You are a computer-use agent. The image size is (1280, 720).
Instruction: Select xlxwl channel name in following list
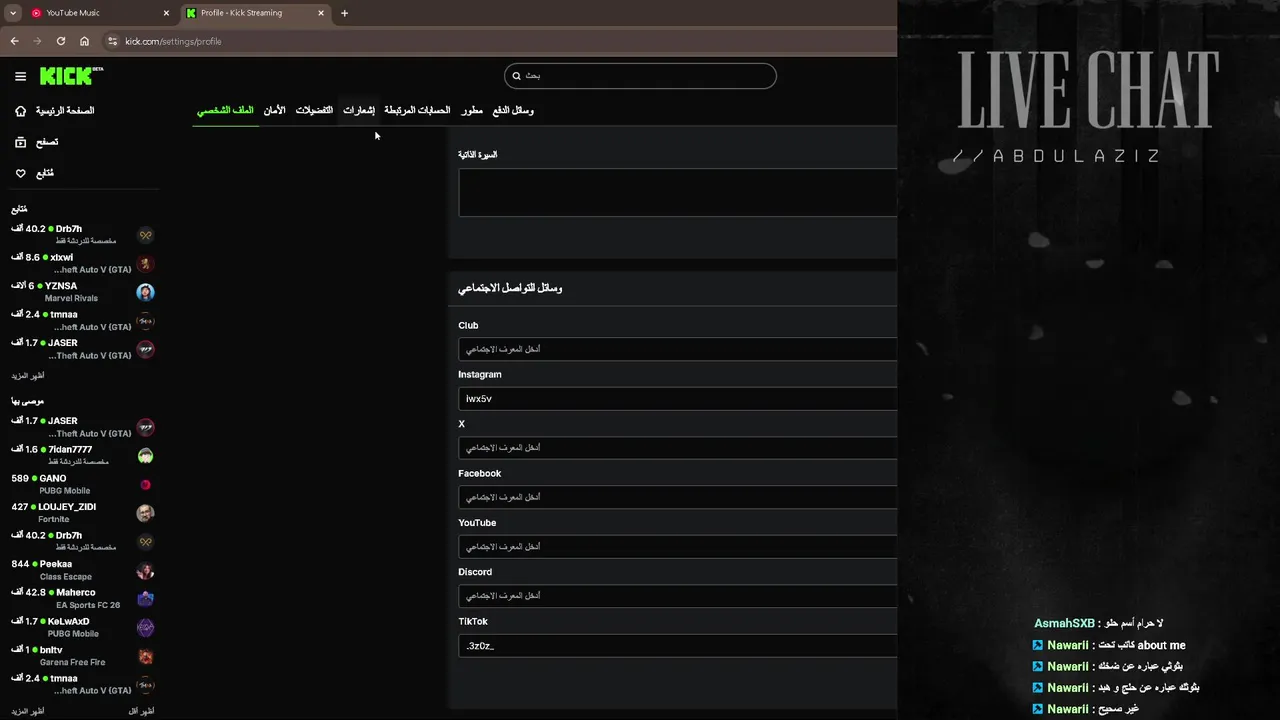(x=61, y=257)
